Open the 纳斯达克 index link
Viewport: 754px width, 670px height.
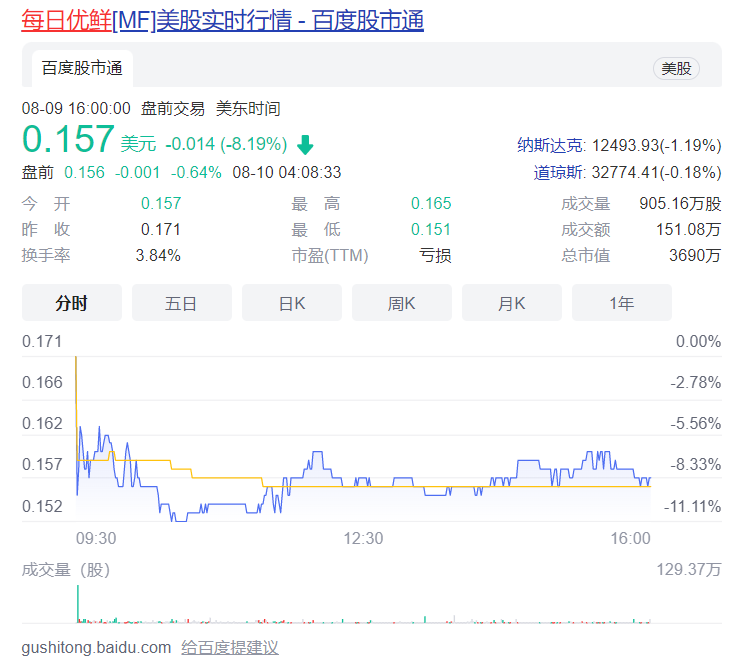(x=551, y=145)
